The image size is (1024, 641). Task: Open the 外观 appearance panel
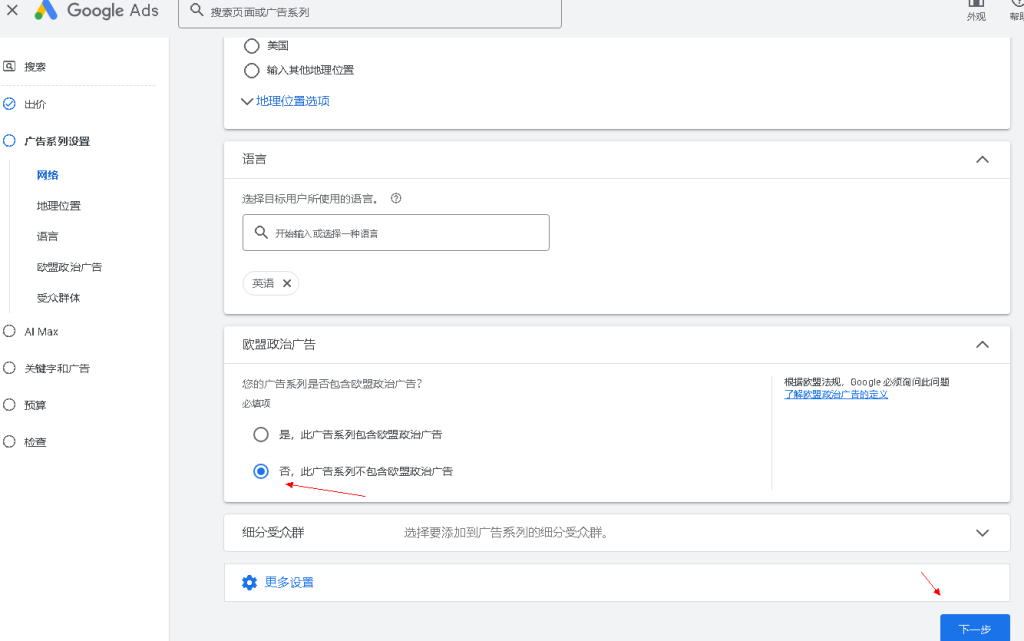(975, 10)
